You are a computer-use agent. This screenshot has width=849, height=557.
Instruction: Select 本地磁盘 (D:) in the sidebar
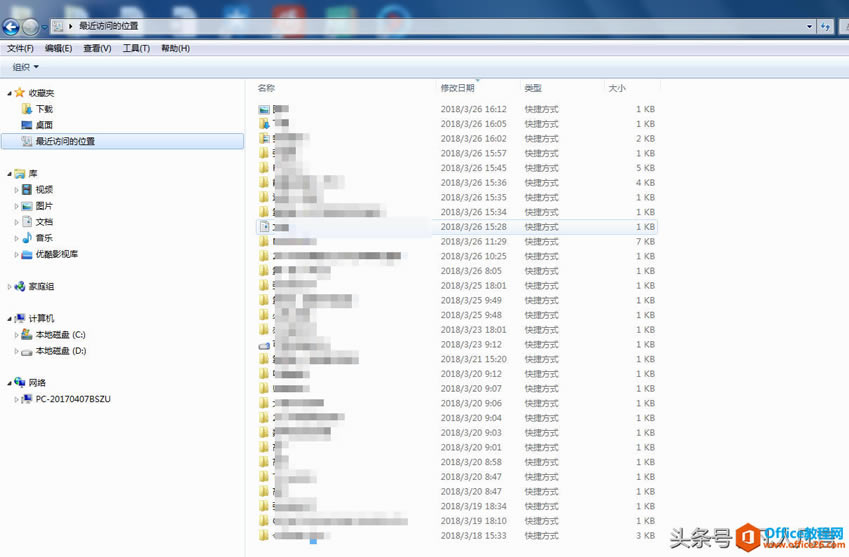tap(61, 351)
